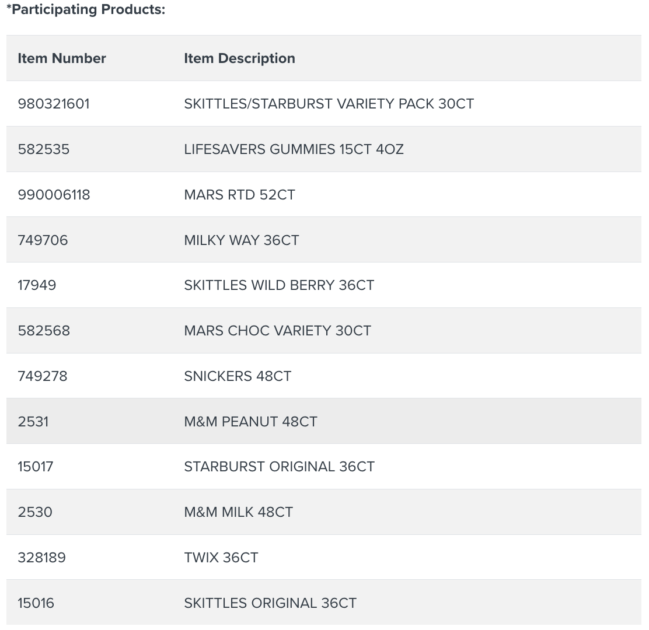Select item number 749706
Viewport: 649px width, 630px height.
[x=44, y=240]
